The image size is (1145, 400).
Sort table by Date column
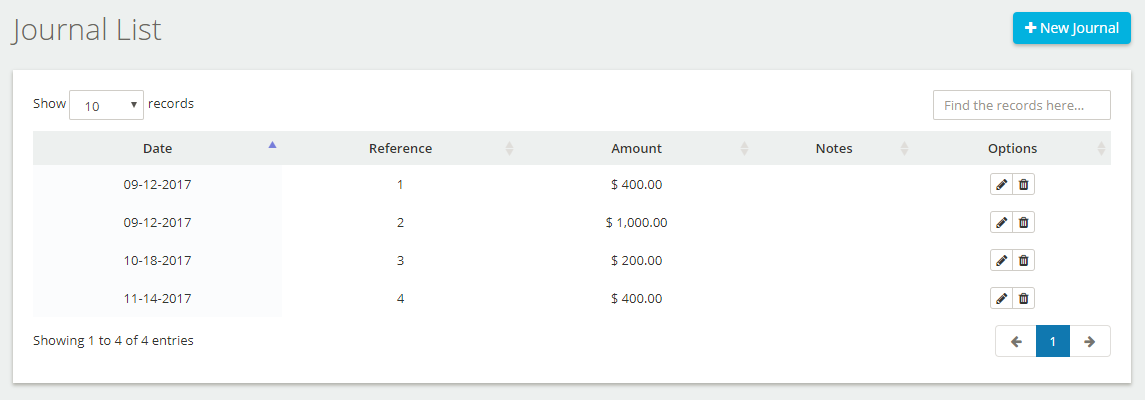[x=157, y=148]
